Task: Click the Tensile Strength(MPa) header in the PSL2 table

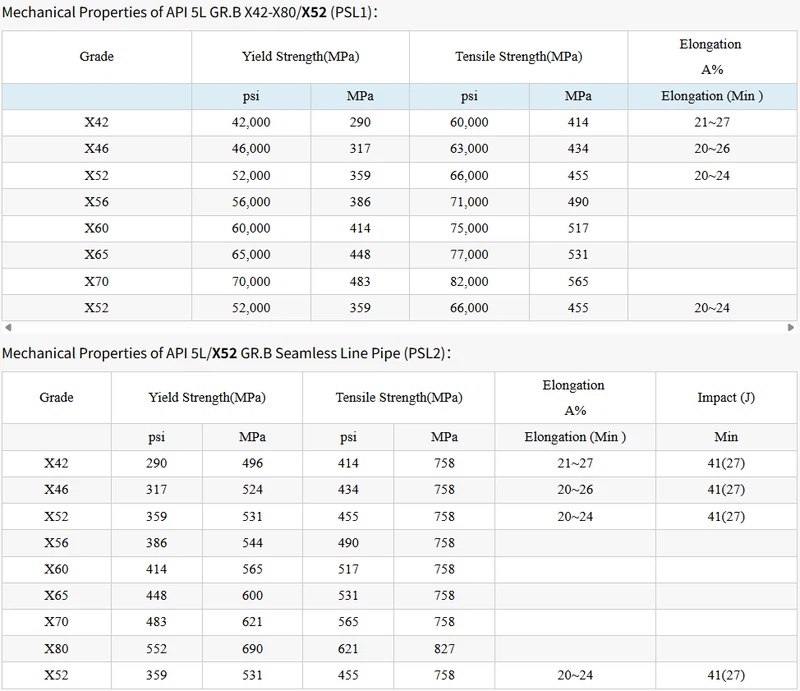Action: pos(399,396)
